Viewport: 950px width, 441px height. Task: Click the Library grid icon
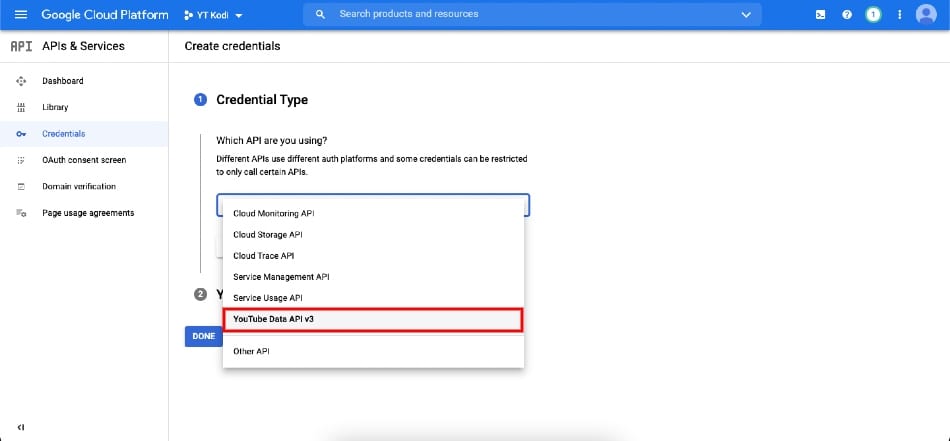(x=21, y=108)
